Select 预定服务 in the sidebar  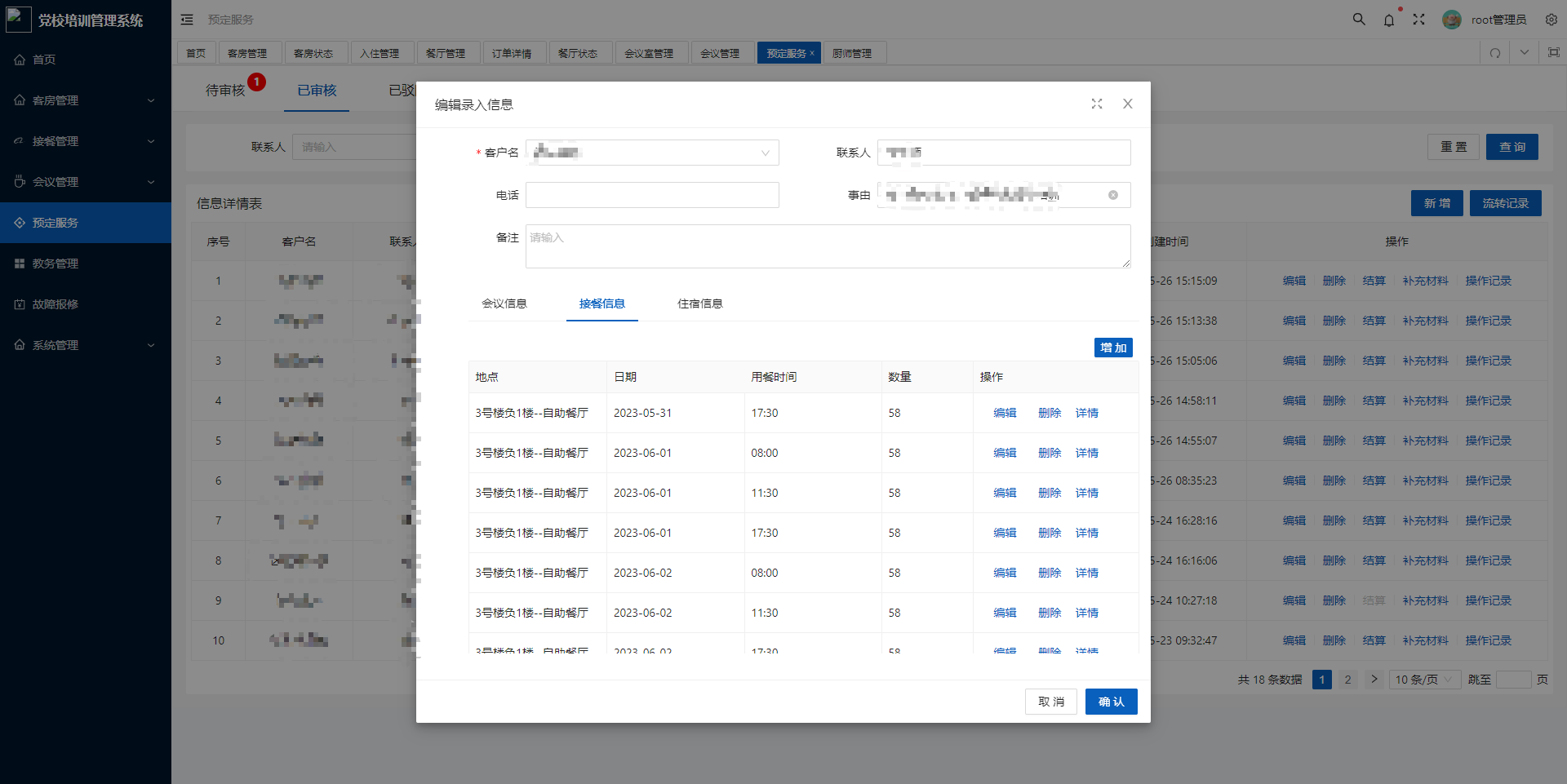(x=86, y=223)
